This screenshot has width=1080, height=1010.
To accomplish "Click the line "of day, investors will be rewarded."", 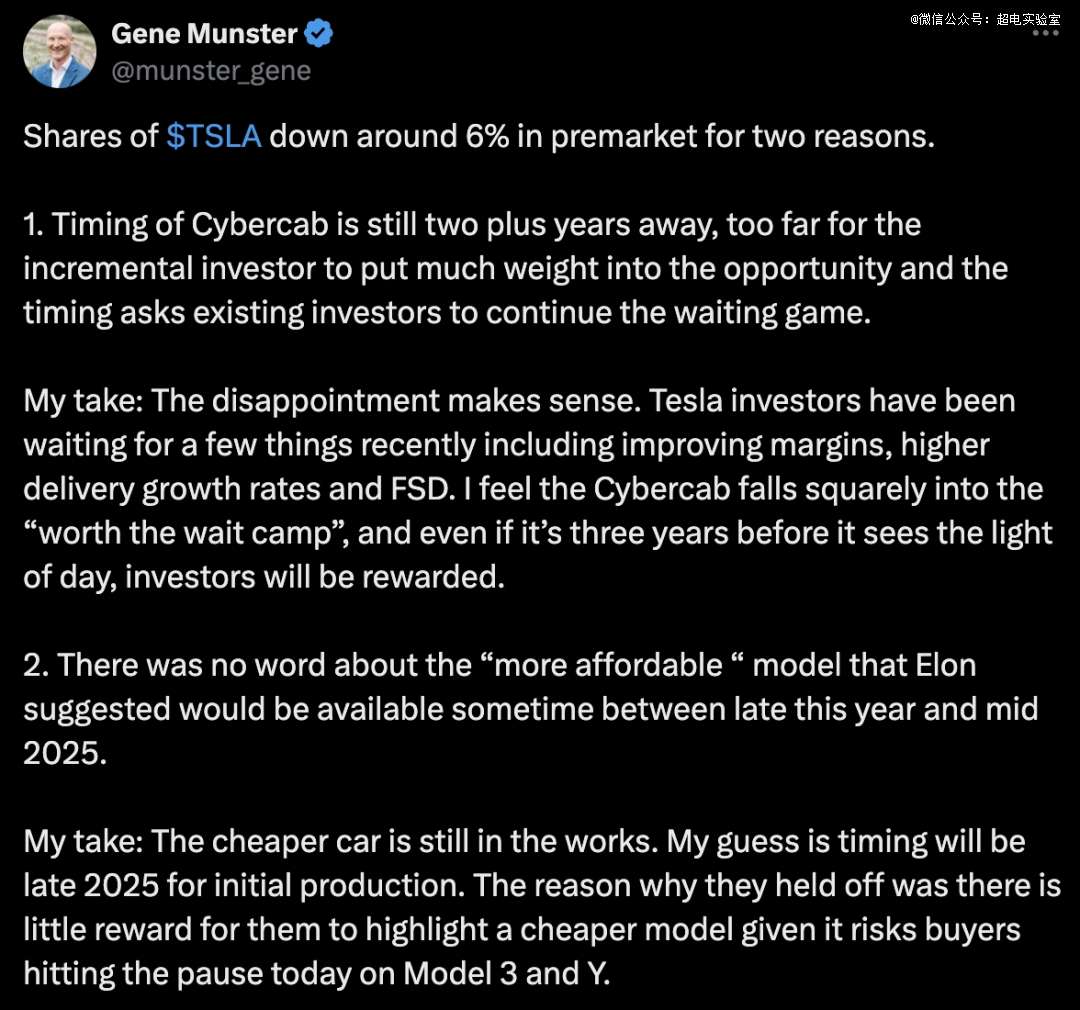I will [x=264, y=577].
